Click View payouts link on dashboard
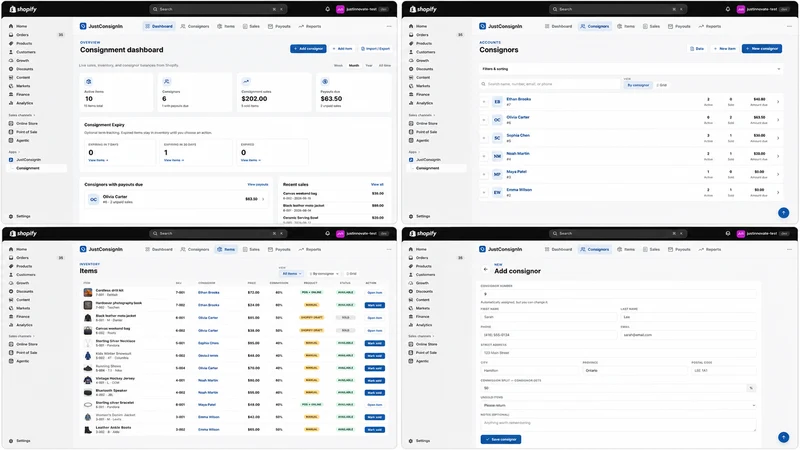This screenshot has width=800, height=450. coord(258,184)
